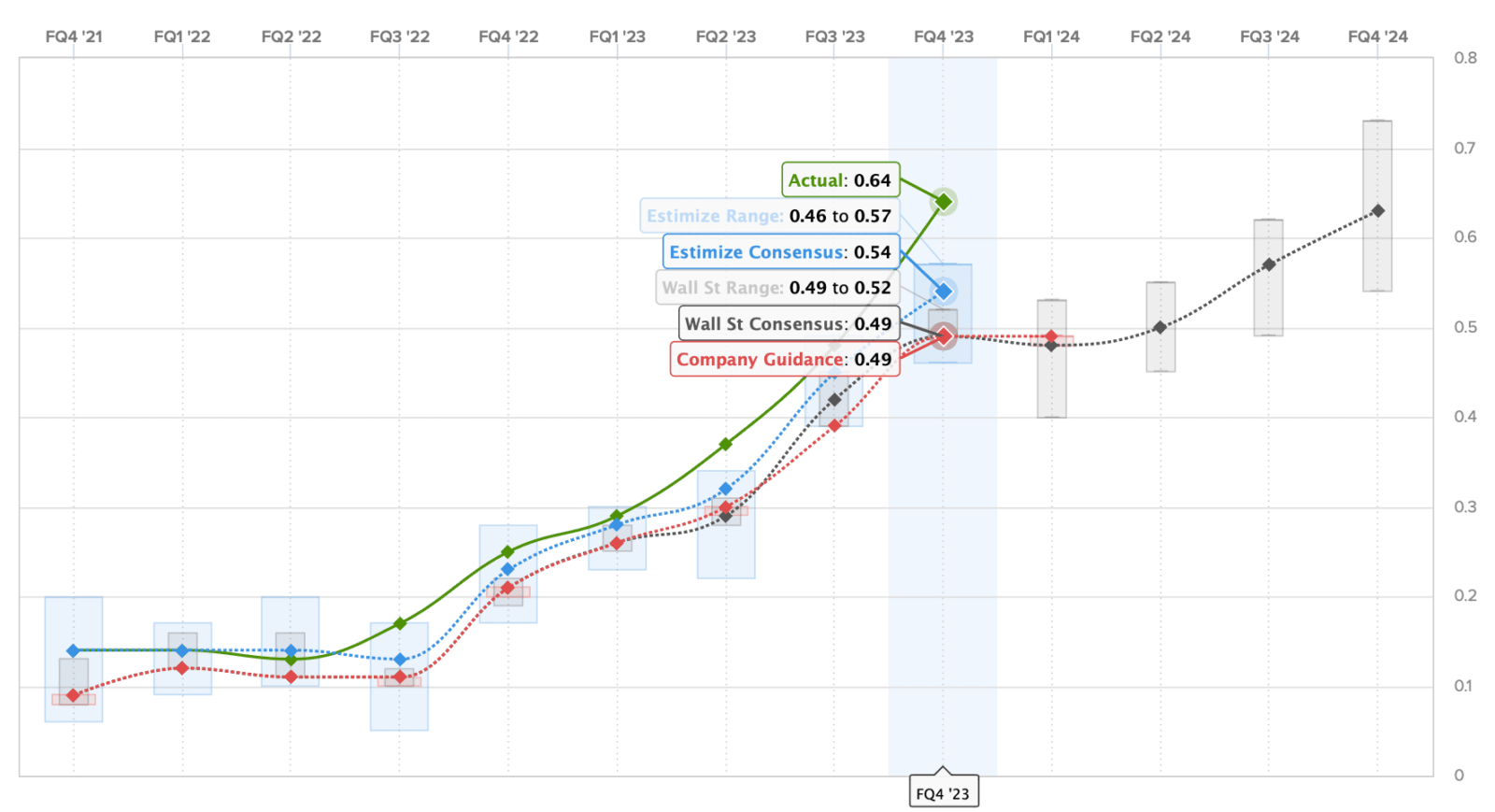Click the gray Wall St point for FQ3 '23
This screenshot has width=1495, height=812.
835,400
